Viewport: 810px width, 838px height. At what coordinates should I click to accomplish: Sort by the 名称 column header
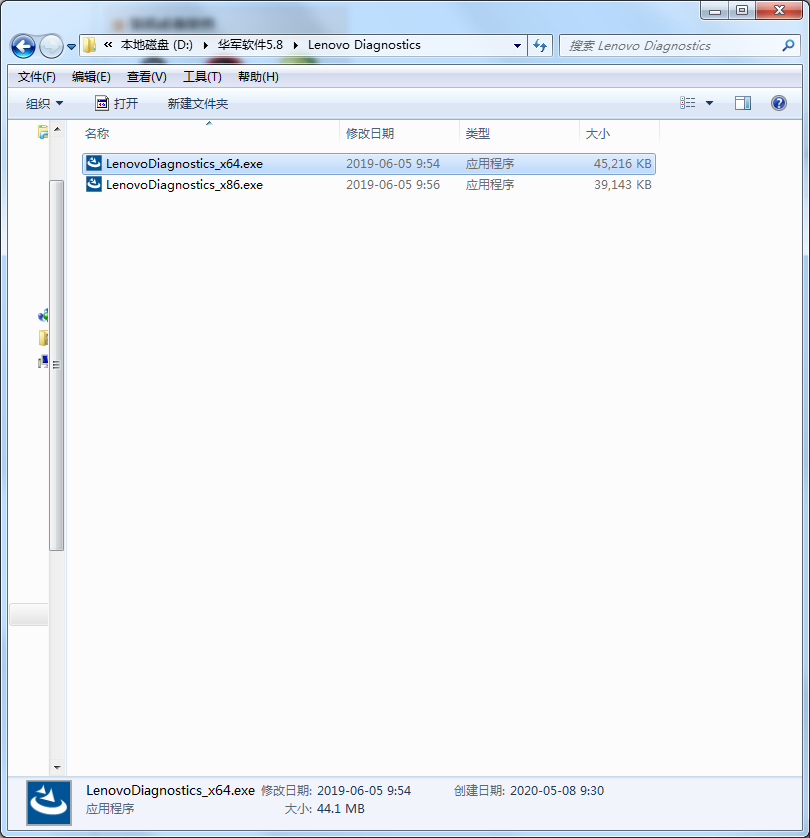(x=211, y=134)
